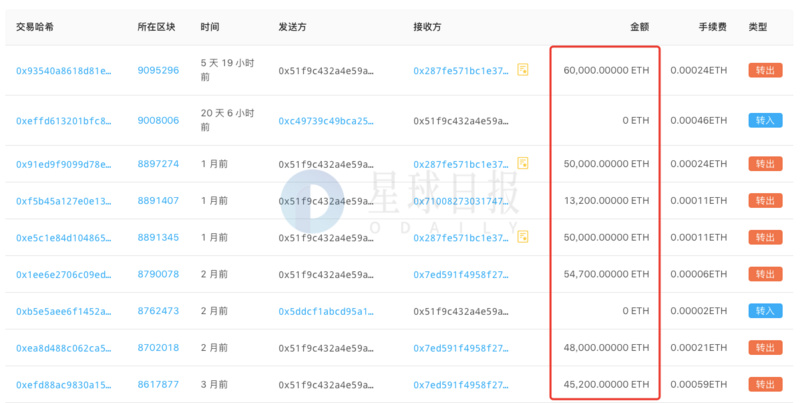Select 50,000.00000 ETH in block 8897274 row
800x403 pixels.
606,164
